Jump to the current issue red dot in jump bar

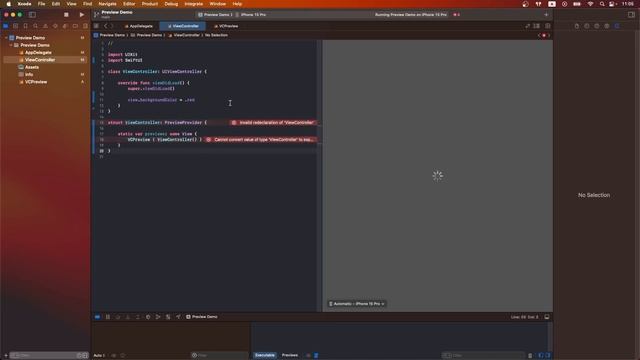[544, 35]
